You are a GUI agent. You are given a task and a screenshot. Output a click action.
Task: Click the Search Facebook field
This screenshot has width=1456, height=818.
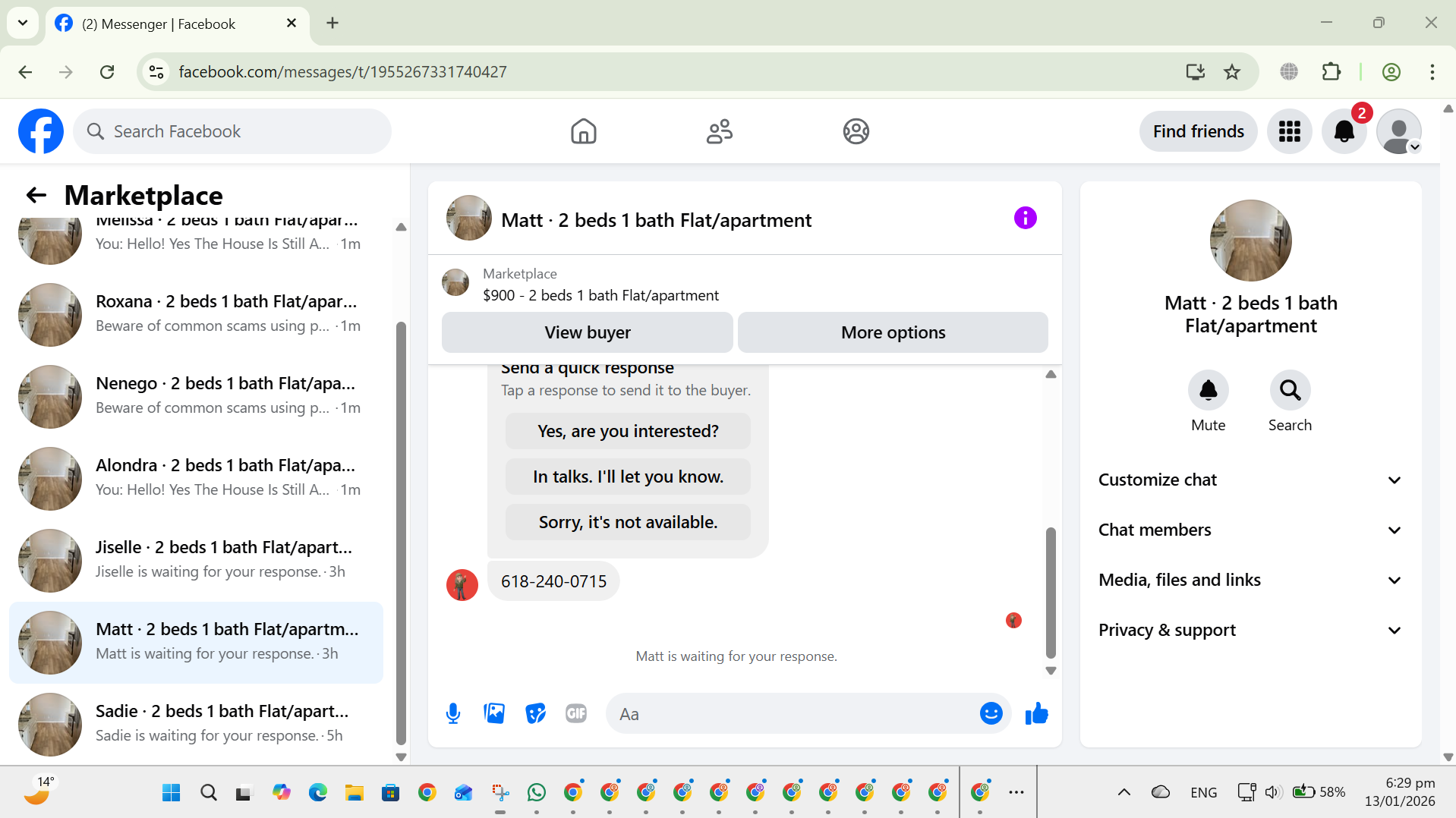(x=232, y=131)
